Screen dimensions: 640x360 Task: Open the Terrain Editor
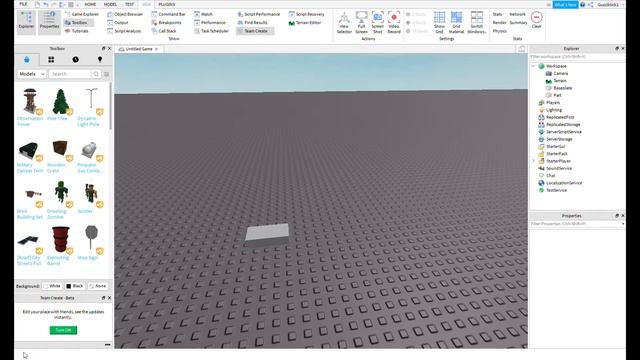305,22
